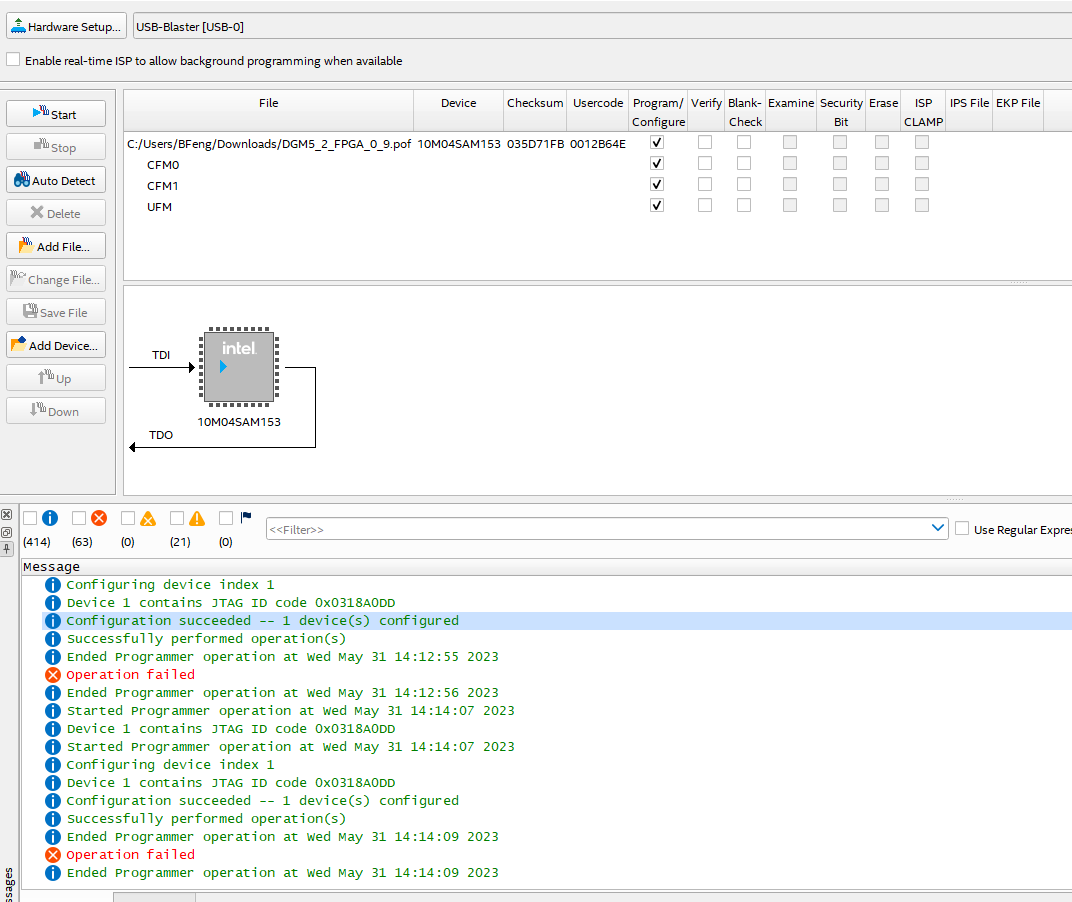Enable Verify for CFM0

705,163
